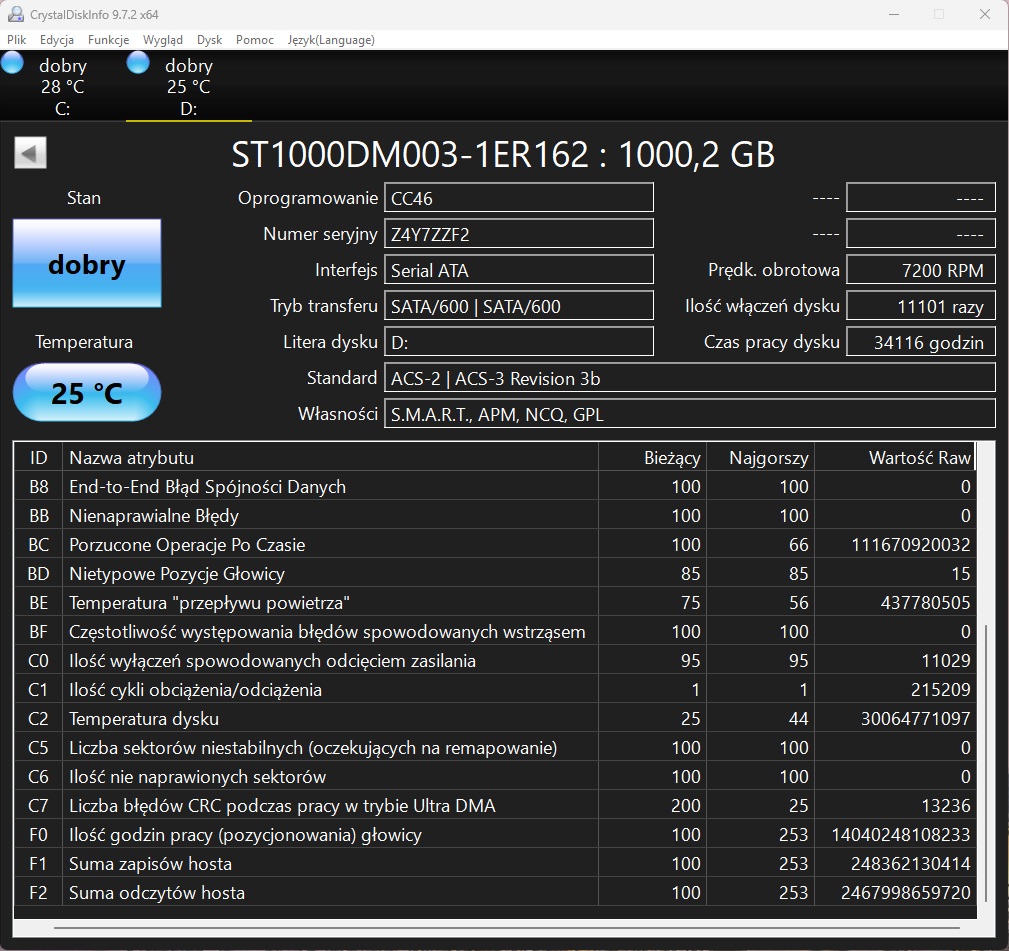Click the previous disk arrow button
1009x951 pixels.
30,153
